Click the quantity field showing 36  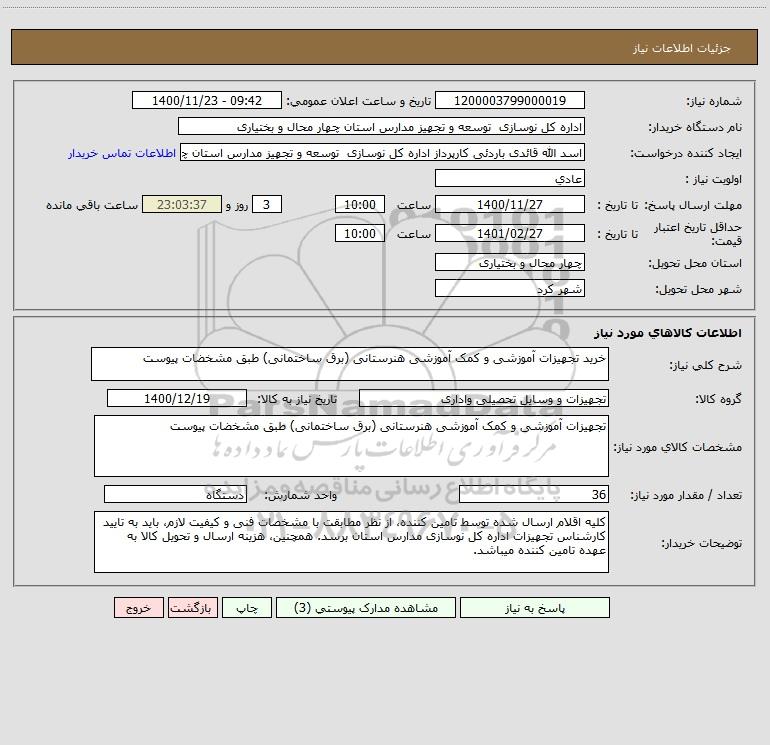coord(534,494)
